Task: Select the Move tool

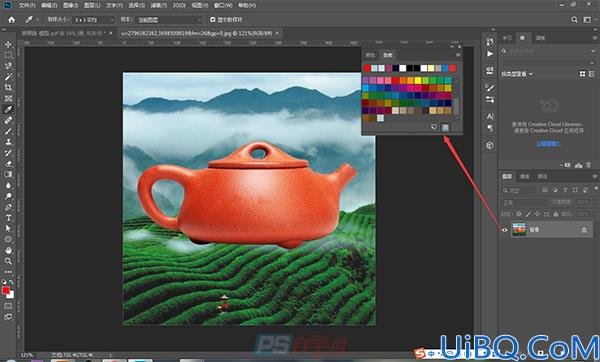Action: [x=8, y=44]
